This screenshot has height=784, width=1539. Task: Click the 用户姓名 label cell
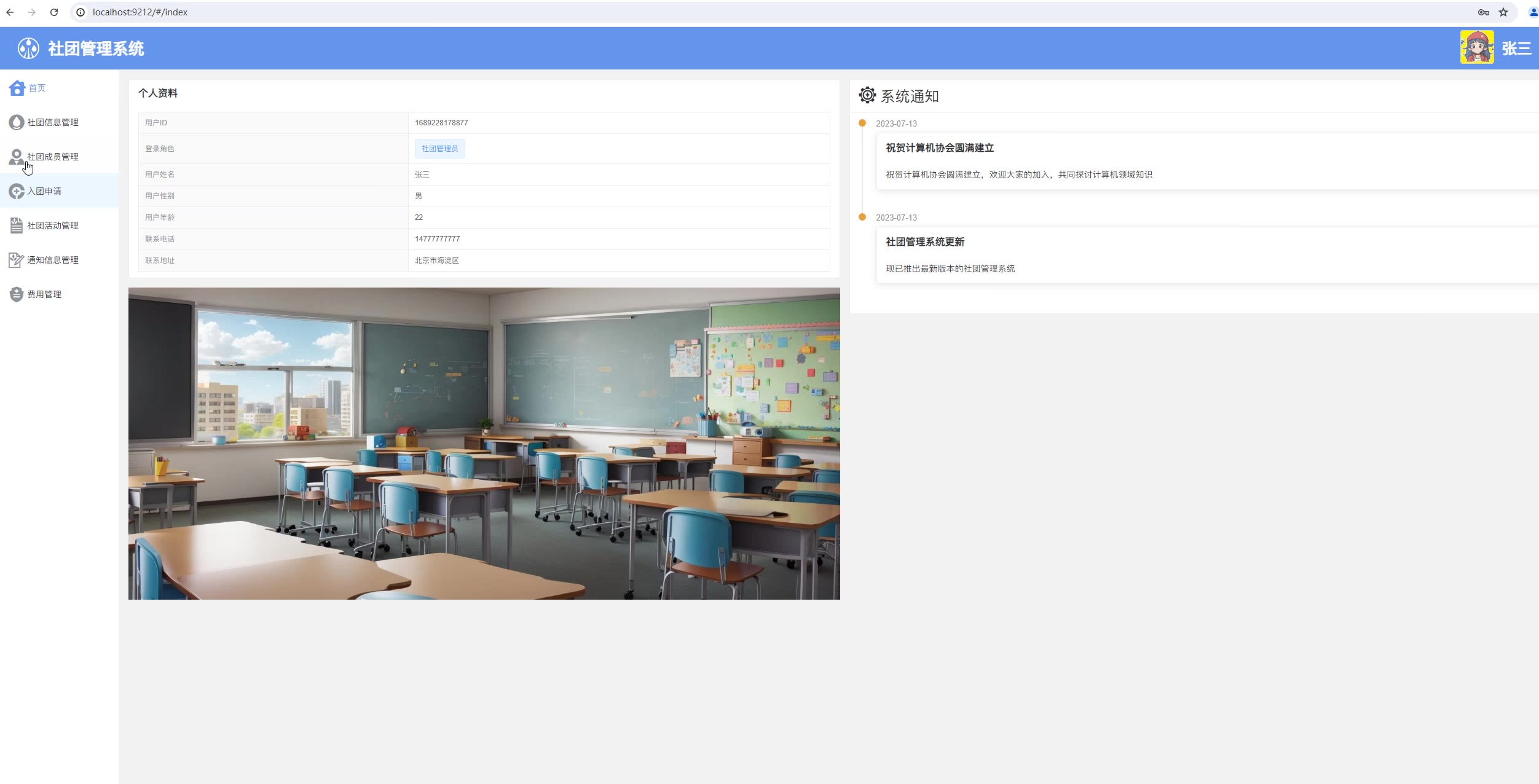(x=274, y=174)
